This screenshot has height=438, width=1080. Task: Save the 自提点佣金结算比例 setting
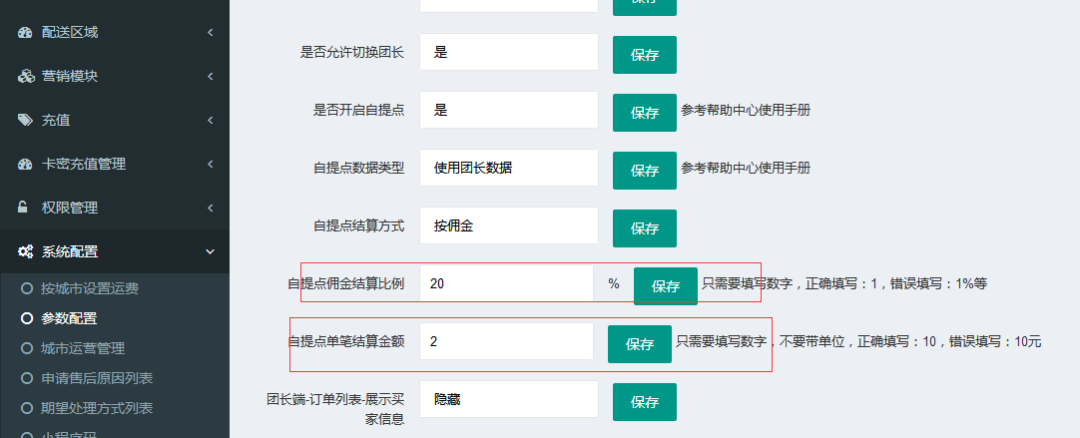[x=666, y=286]
